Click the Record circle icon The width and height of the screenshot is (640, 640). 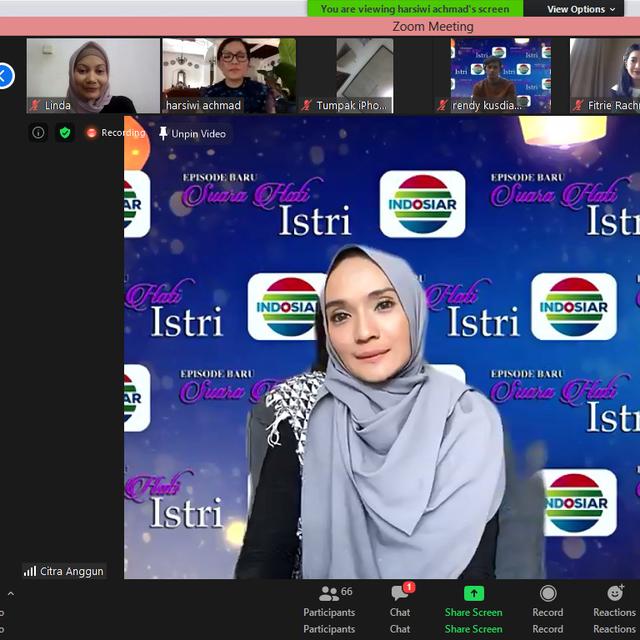pos(548,593)
